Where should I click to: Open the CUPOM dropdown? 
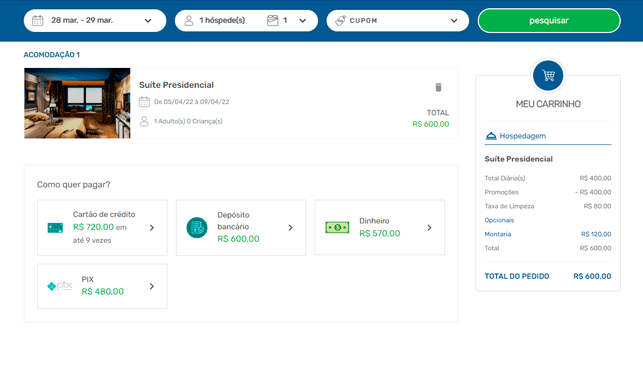(454, 21)
